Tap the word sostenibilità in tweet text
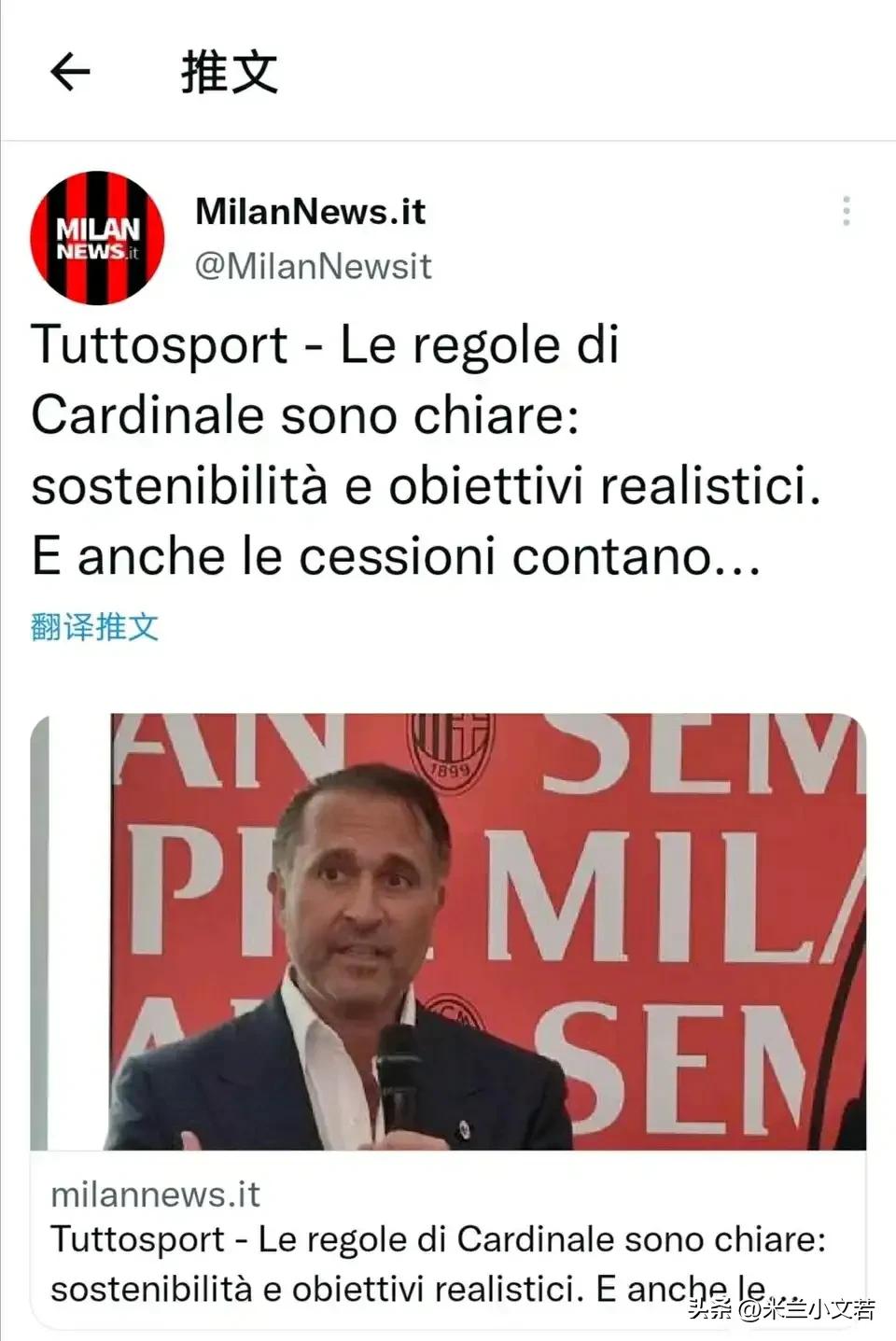The image size is (896, 1341). 179,486
